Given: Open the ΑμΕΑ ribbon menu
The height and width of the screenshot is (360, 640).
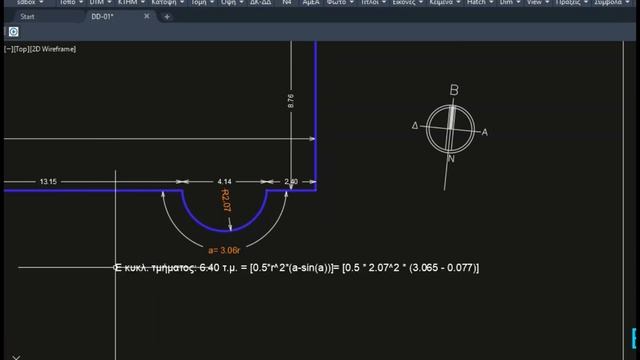Looking at the screenshot, I should click(x=311, y=2).
